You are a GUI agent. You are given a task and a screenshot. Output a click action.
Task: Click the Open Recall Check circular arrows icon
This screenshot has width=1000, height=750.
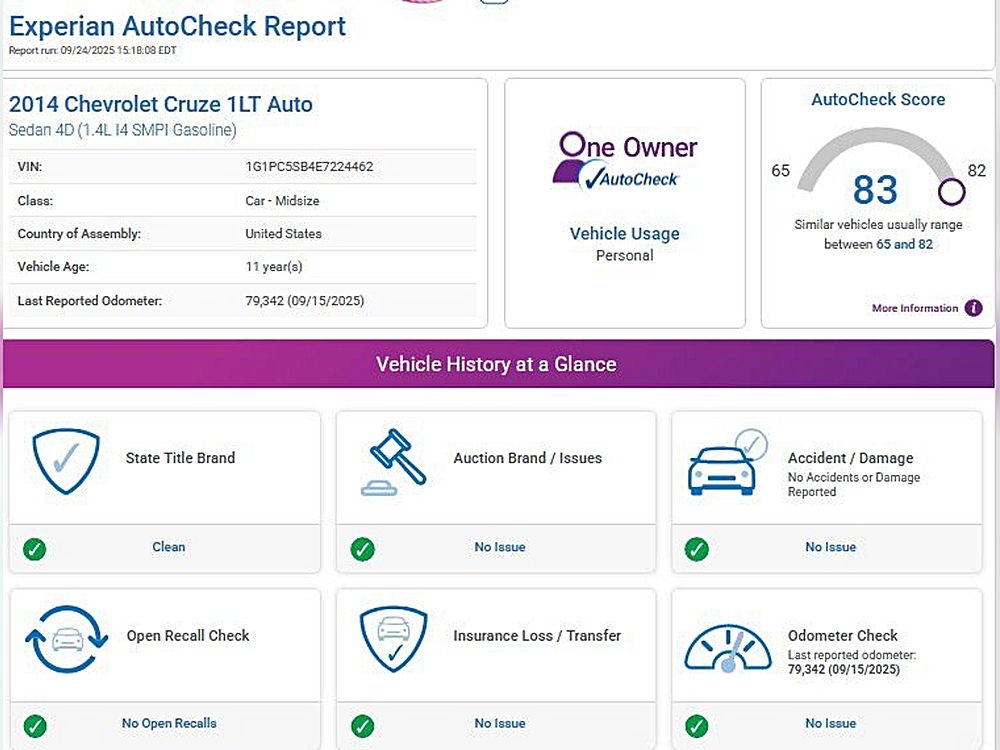tap(66, 639)
